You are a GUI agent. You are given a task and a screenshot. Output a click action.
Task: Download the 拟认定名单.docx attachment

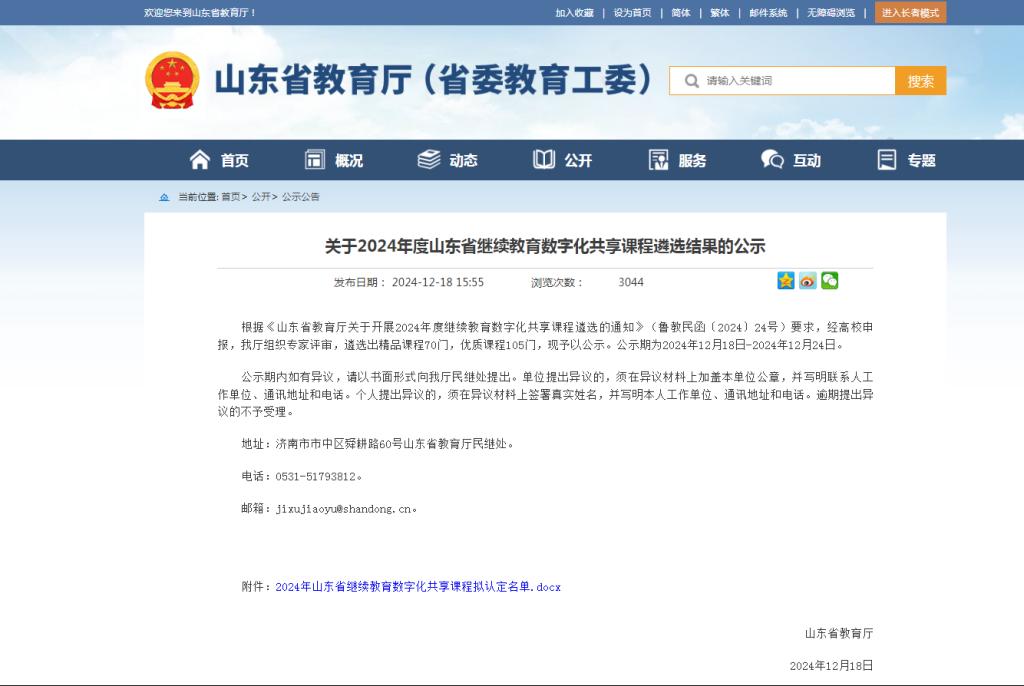418,587
